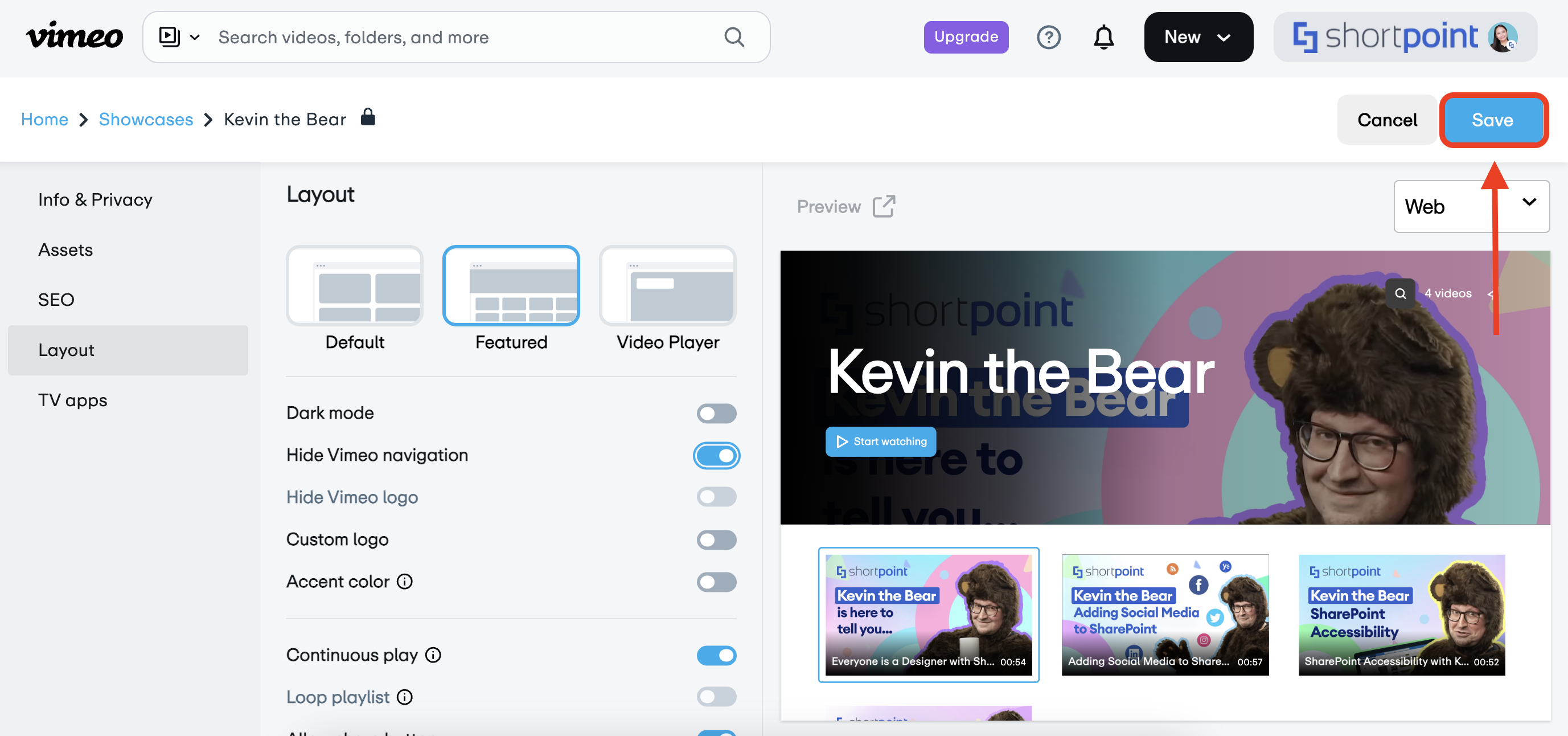
Task: Click the Vimeo logo
Action: (74, 36)
